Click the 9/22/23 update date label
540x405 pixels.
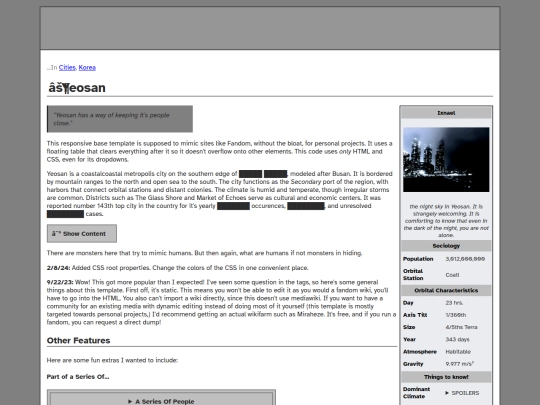(x=60, y=282)
